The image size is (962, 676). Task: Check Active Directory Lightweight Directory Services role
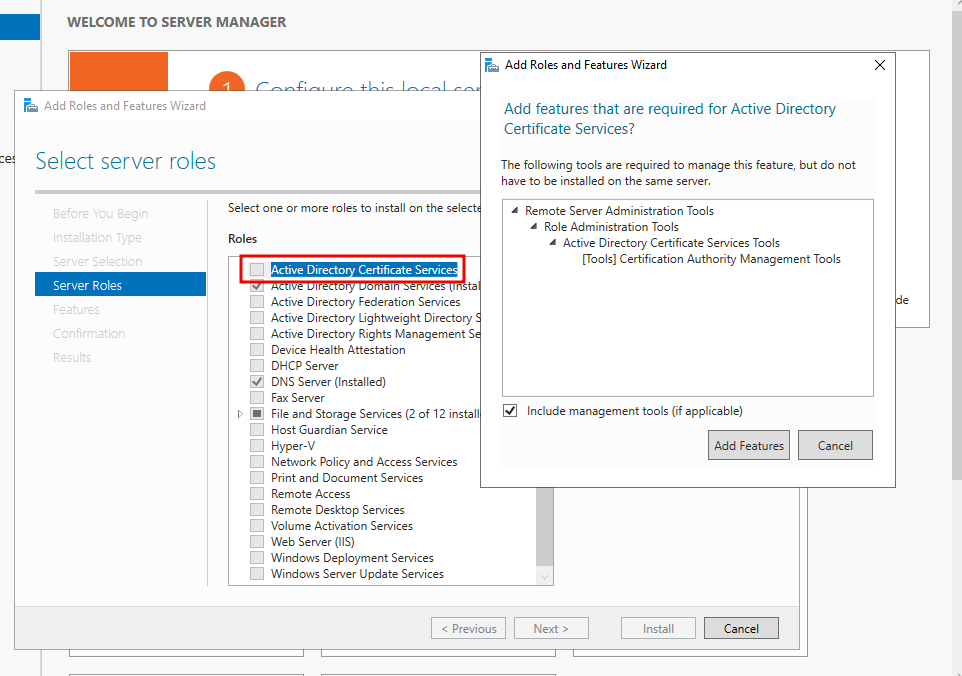257,318
